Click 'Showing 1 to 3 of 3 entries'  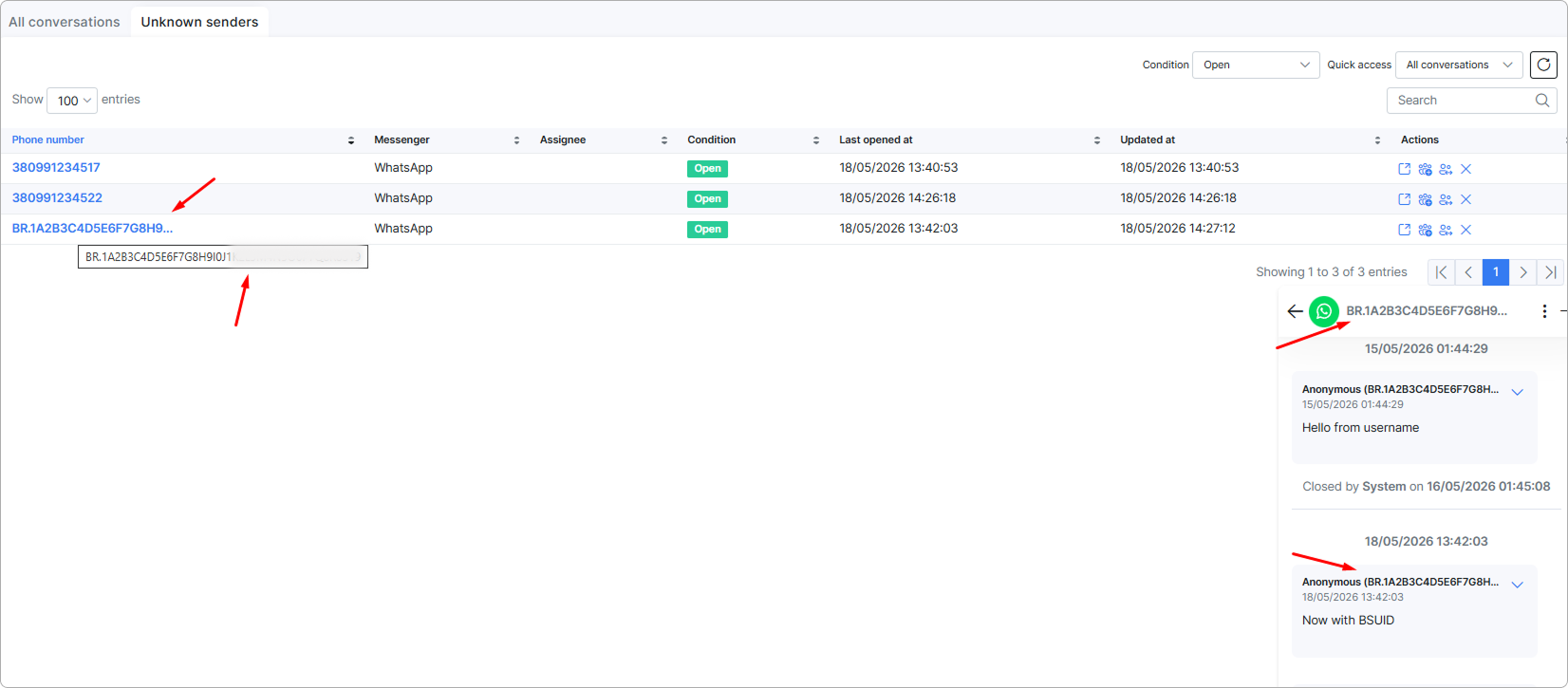click(1332, 272)
